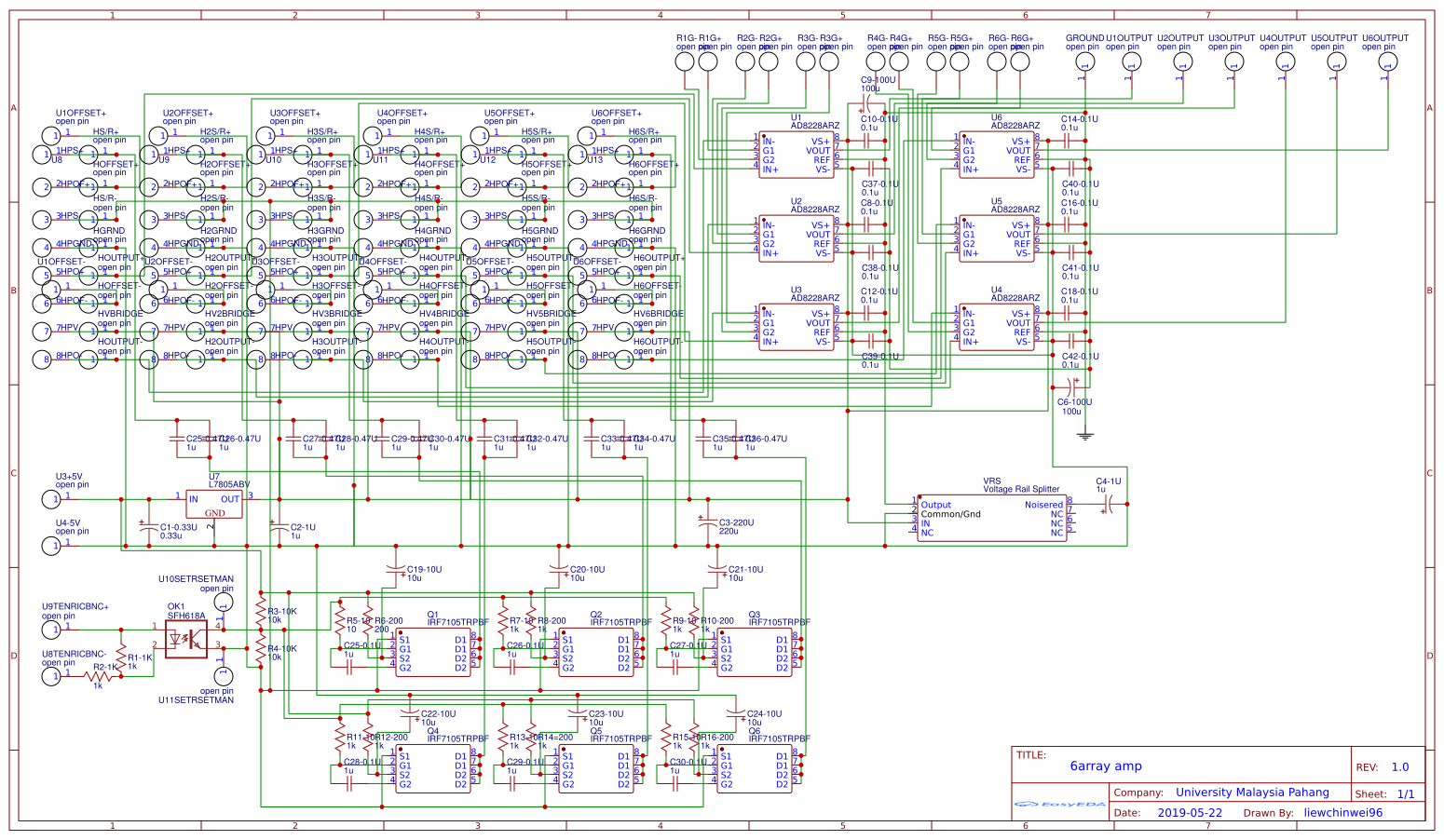
Task: Select the U11SETRSETMAN open pin circle
Action: point(223,677)
